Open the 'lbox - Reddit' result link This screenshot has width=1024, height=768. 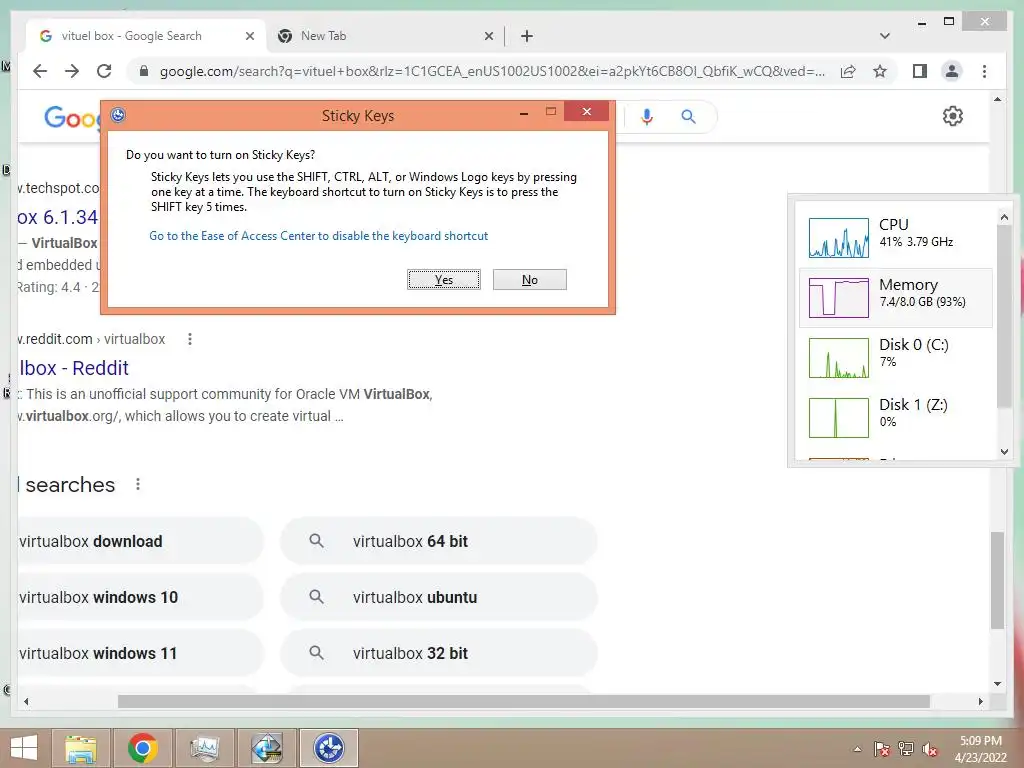tap(74, 368)
